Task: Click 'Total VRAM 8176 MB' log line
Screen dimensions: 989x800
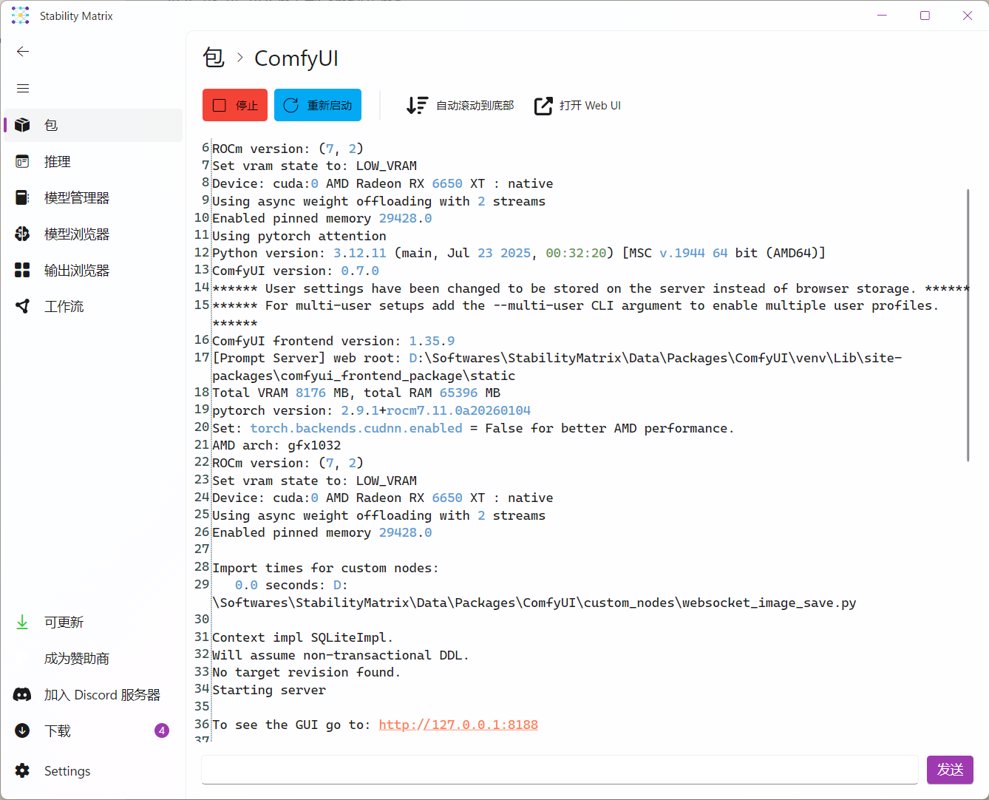Action: [x=356, y=392]
